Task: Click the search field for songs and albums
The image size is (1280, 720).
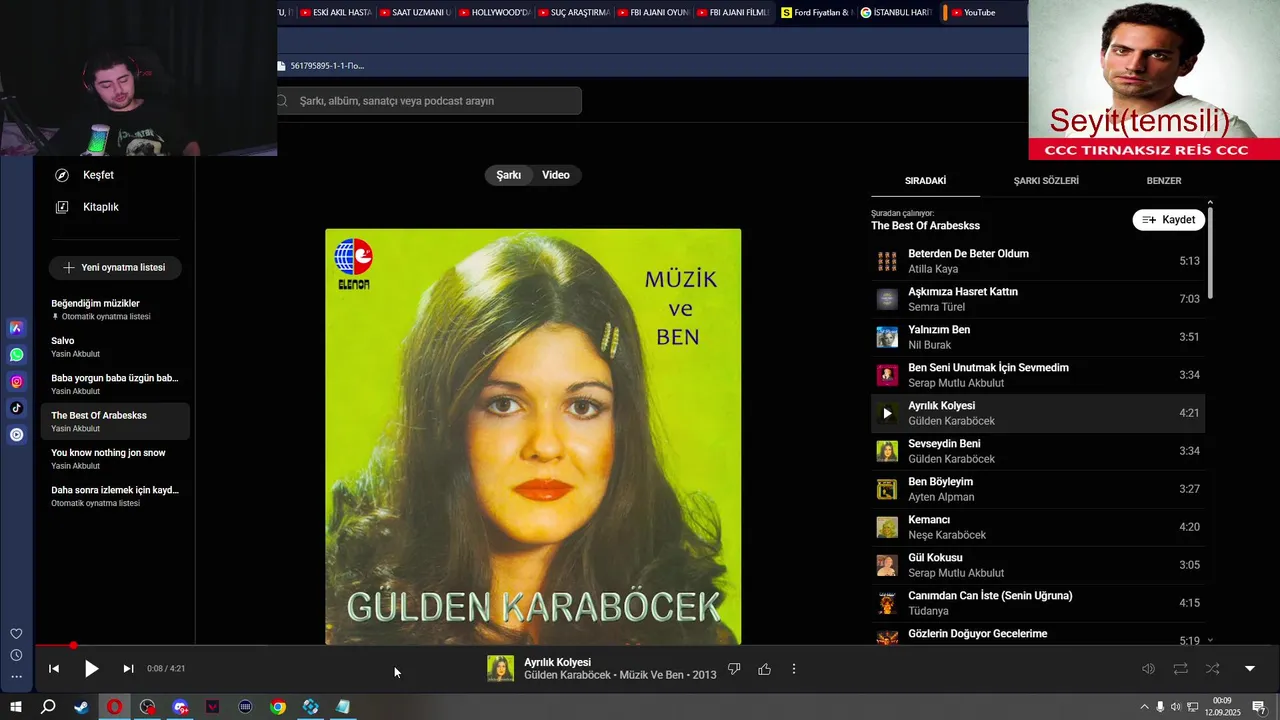Action: [429, 101]
